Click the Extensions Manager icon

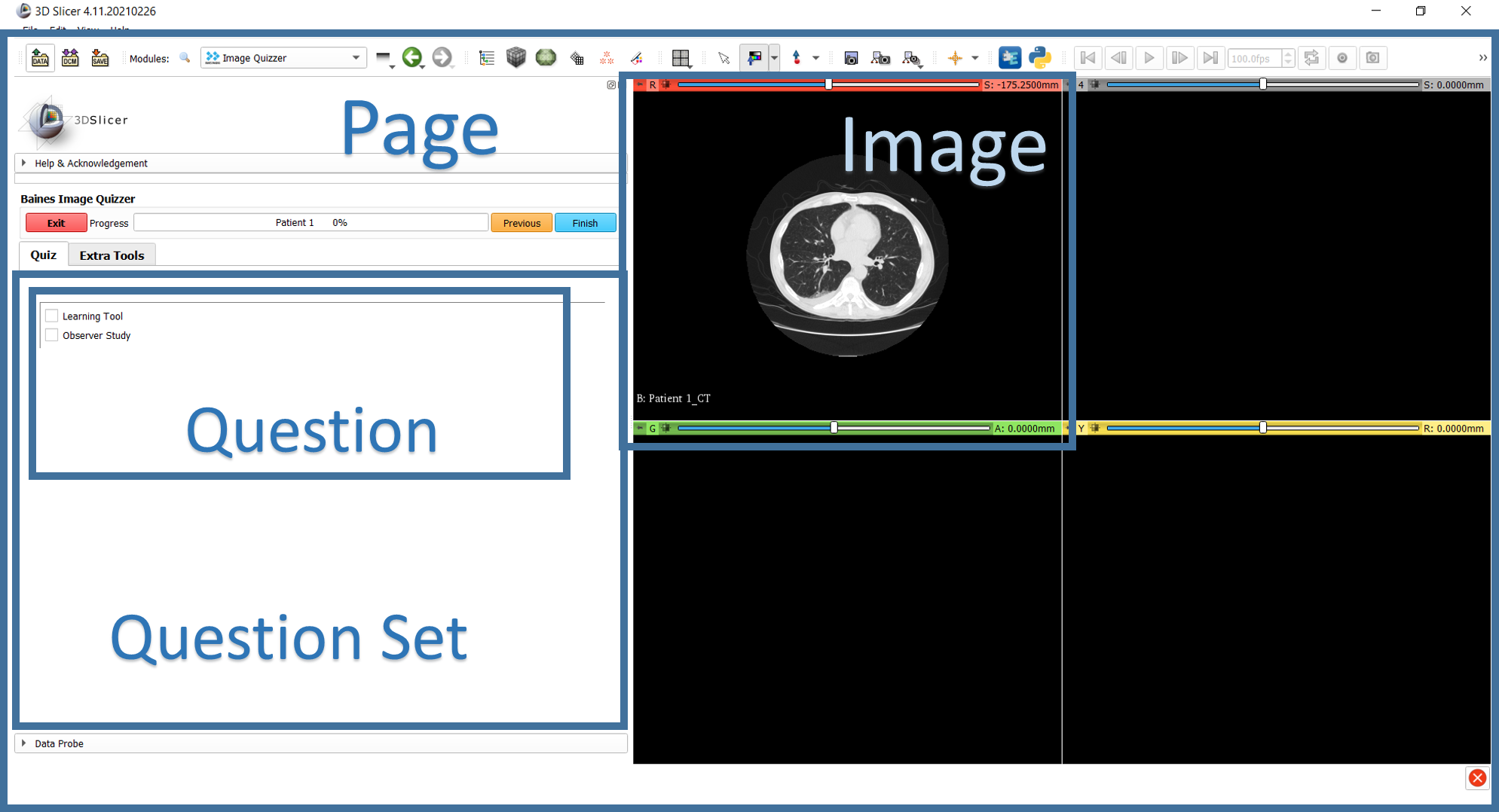pos(1009,58)
